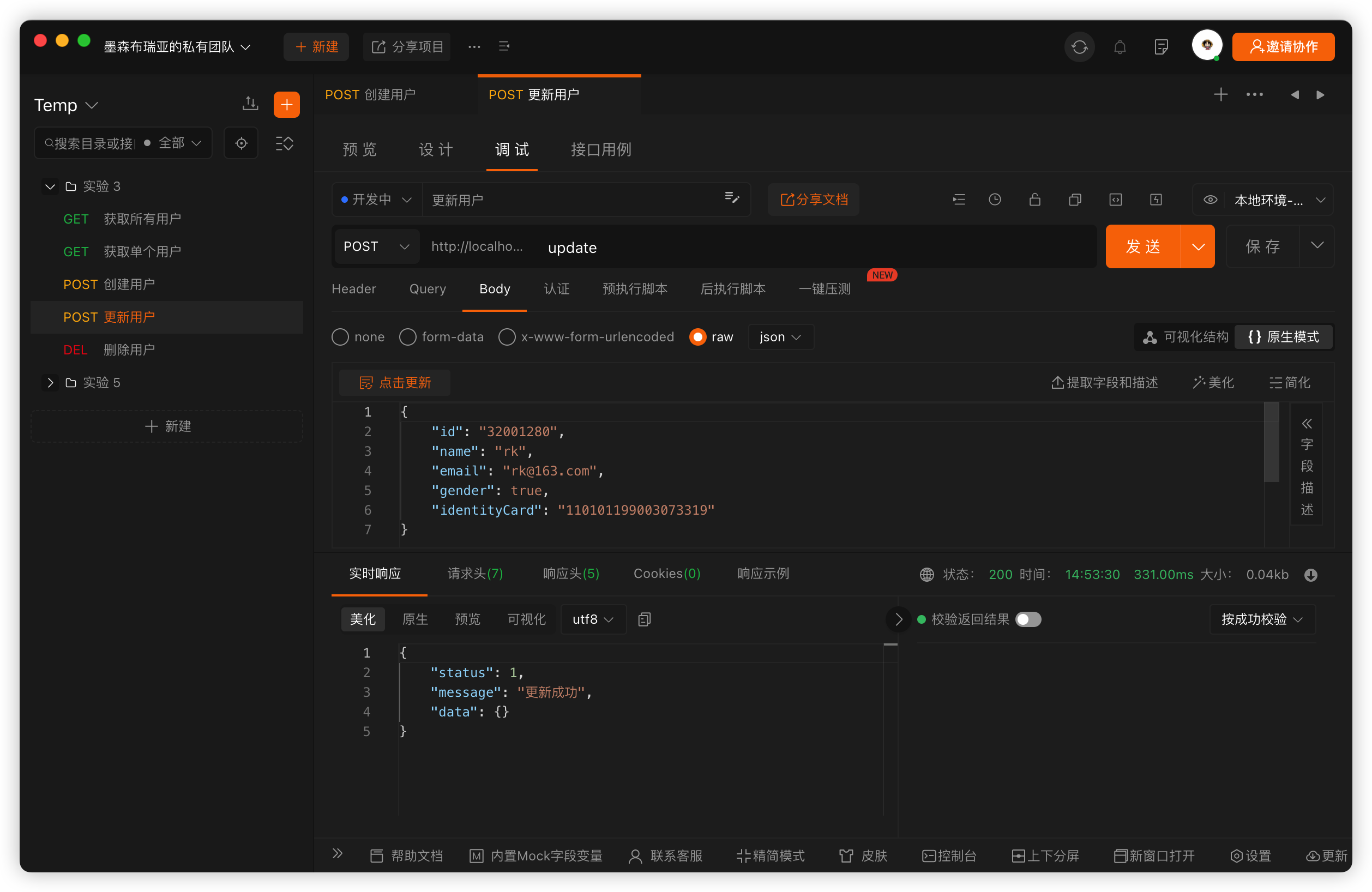Image resolution: width=1372 pixels, height=892 pixels.
Task: Toggle the 校验返回结果 switch
Action: 1028,619
